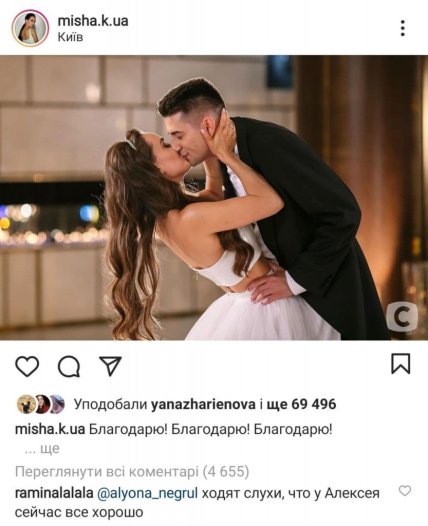
Task: Tap the wedding kiss photo
Action: coord(214,198)
